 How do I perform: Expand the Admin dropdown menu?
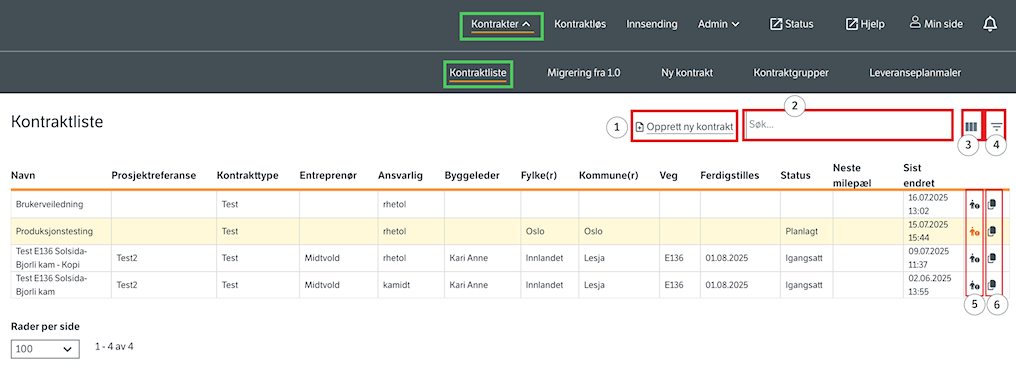pos(719,24)
